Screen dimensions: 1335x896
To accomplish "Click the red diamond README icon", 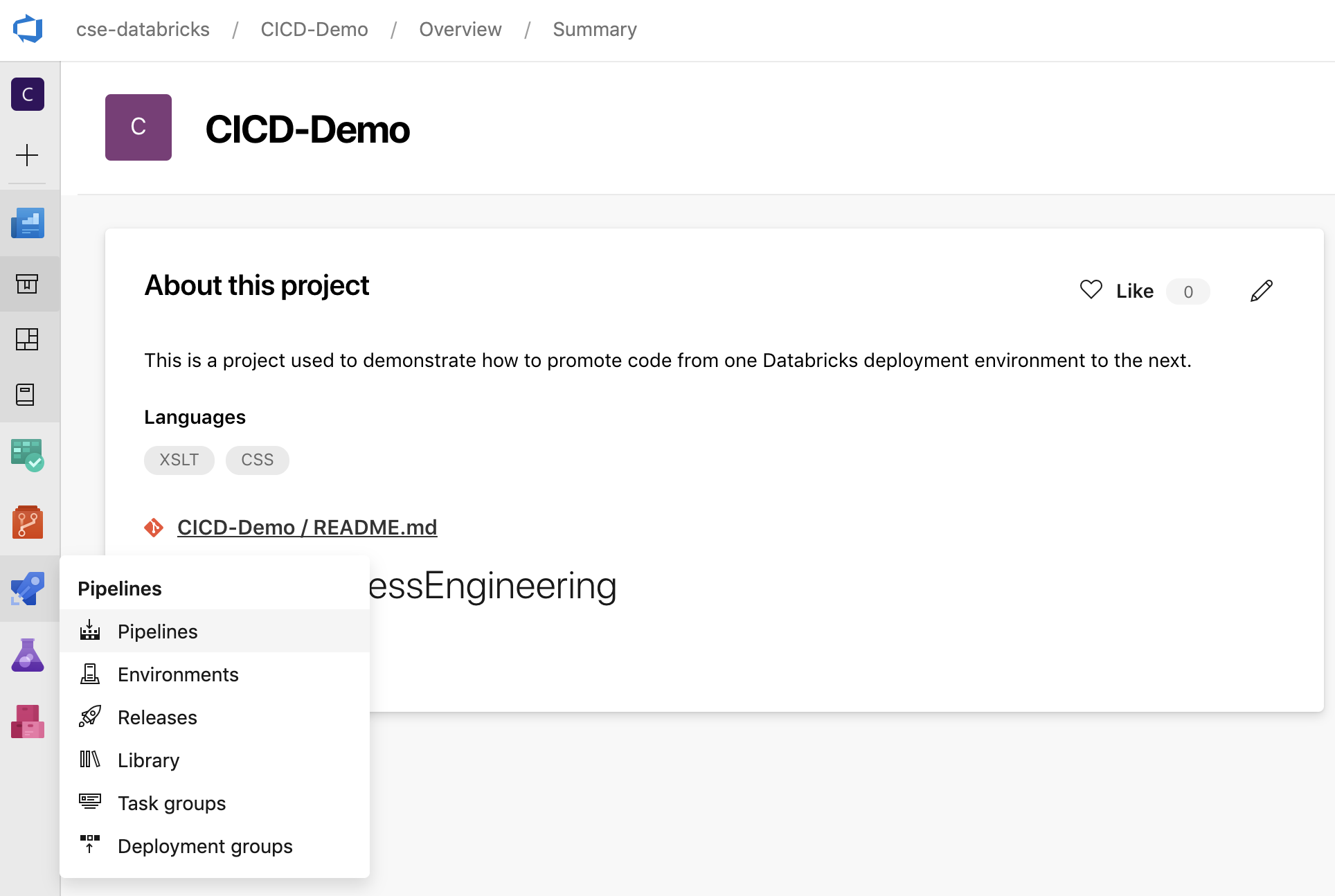I will pos(154,527).
